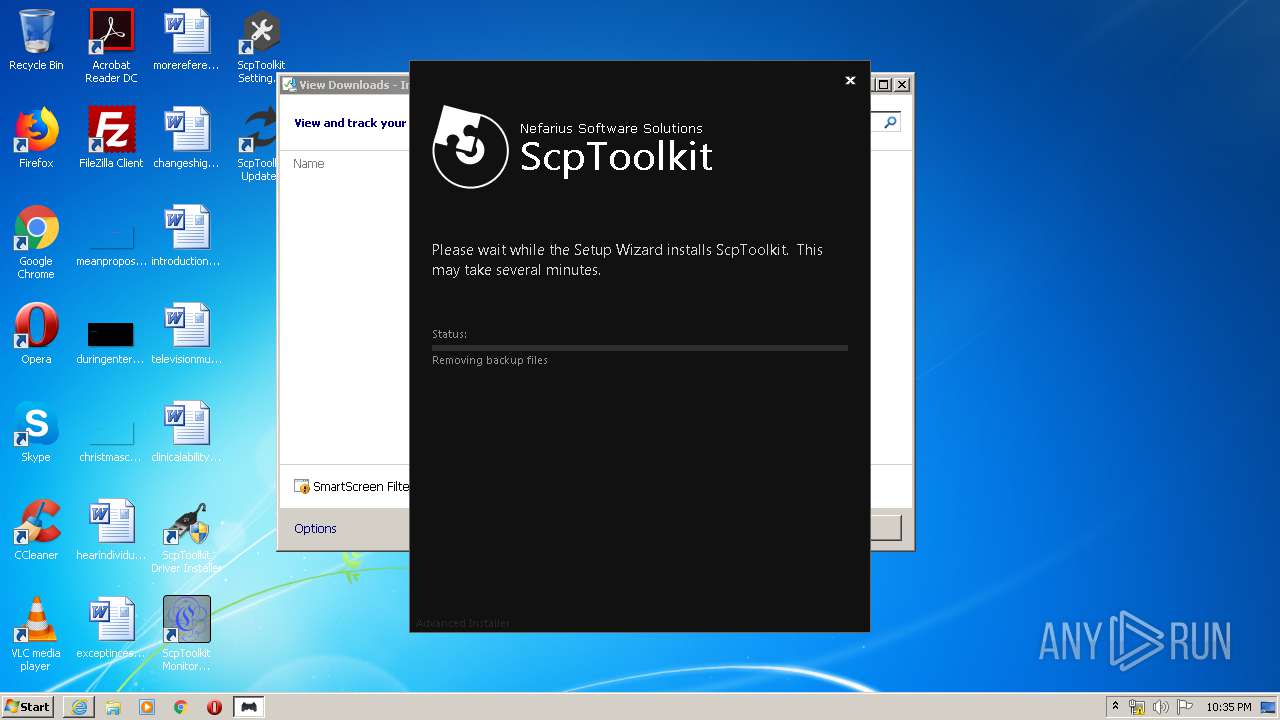Click the installation progress bar

(x=640, y=348)
